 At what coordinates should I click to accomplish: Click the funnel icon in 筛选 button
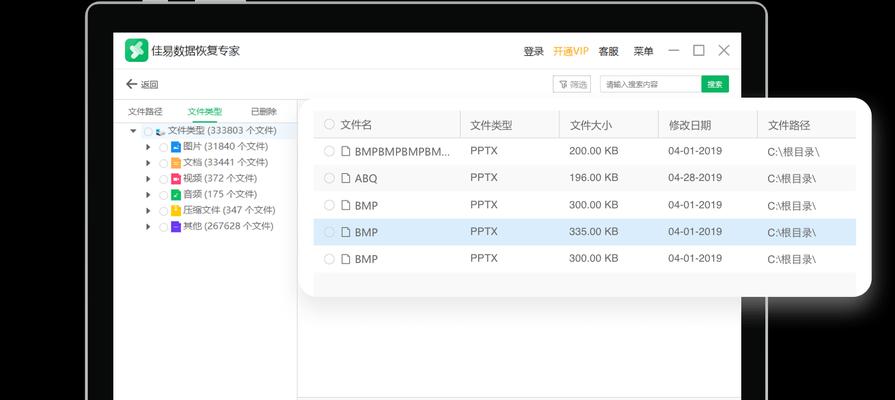pyautogui.click(x=563, y=84)
